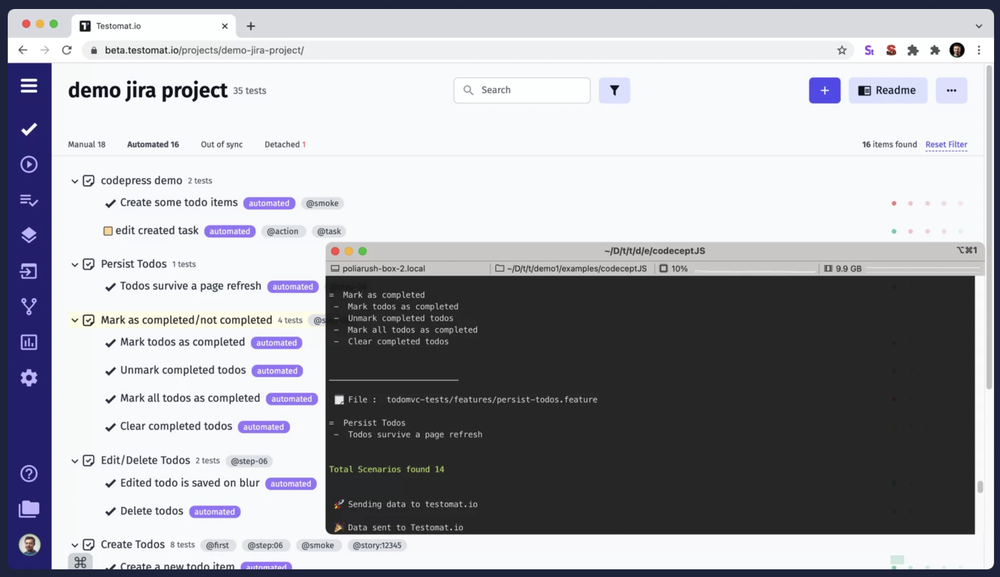Open the layers stack icon in sidebar
Viewport: 1000px width, 577px height.
(x=29, y=235)
